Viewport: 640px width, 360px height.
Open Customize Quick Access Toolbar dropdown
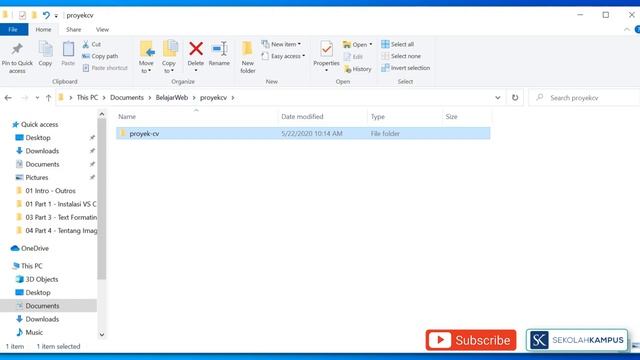56,16
